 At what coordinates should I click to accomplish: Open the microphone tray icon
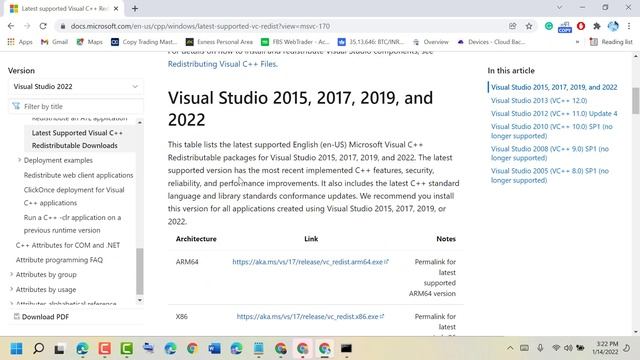(540, 348)
